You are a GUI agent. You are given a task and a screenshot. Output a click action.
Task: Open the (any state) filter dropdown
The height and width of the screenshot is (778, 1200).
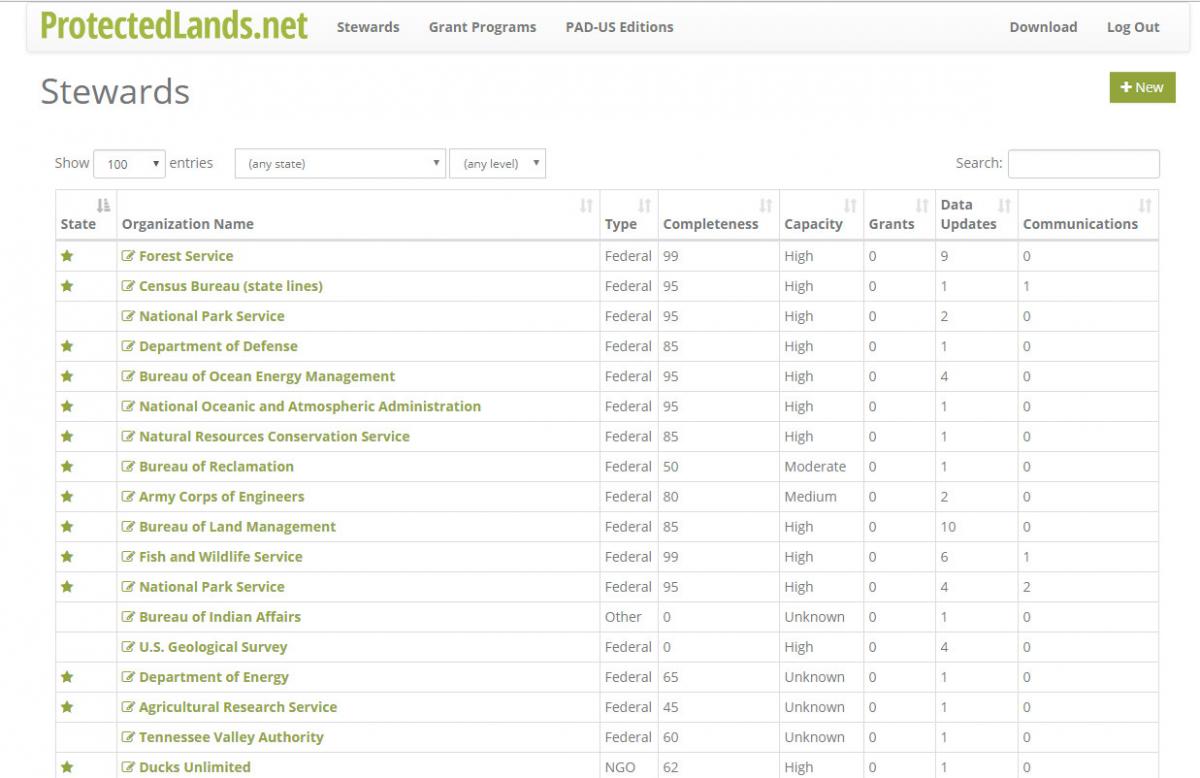(340, 164)
